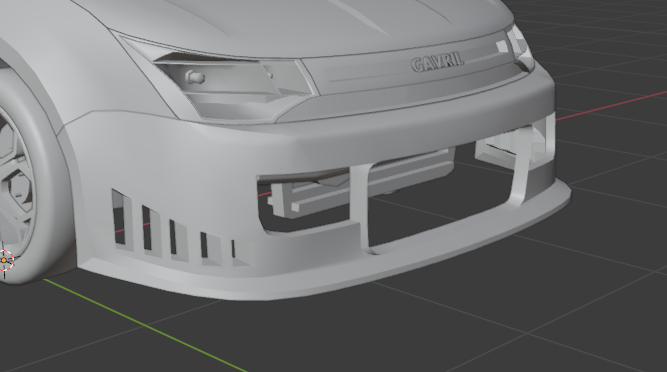Click the GAVRIL emblem lettering on the grille

[x=437, y=63]
